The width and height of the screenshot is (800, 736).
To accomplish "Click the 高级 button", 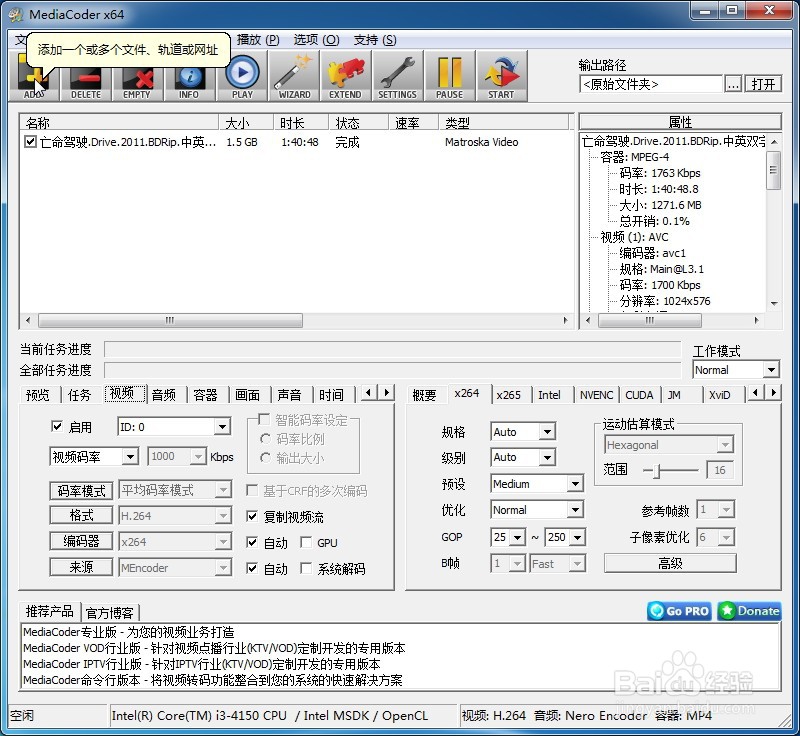I will tap(670, 563).
